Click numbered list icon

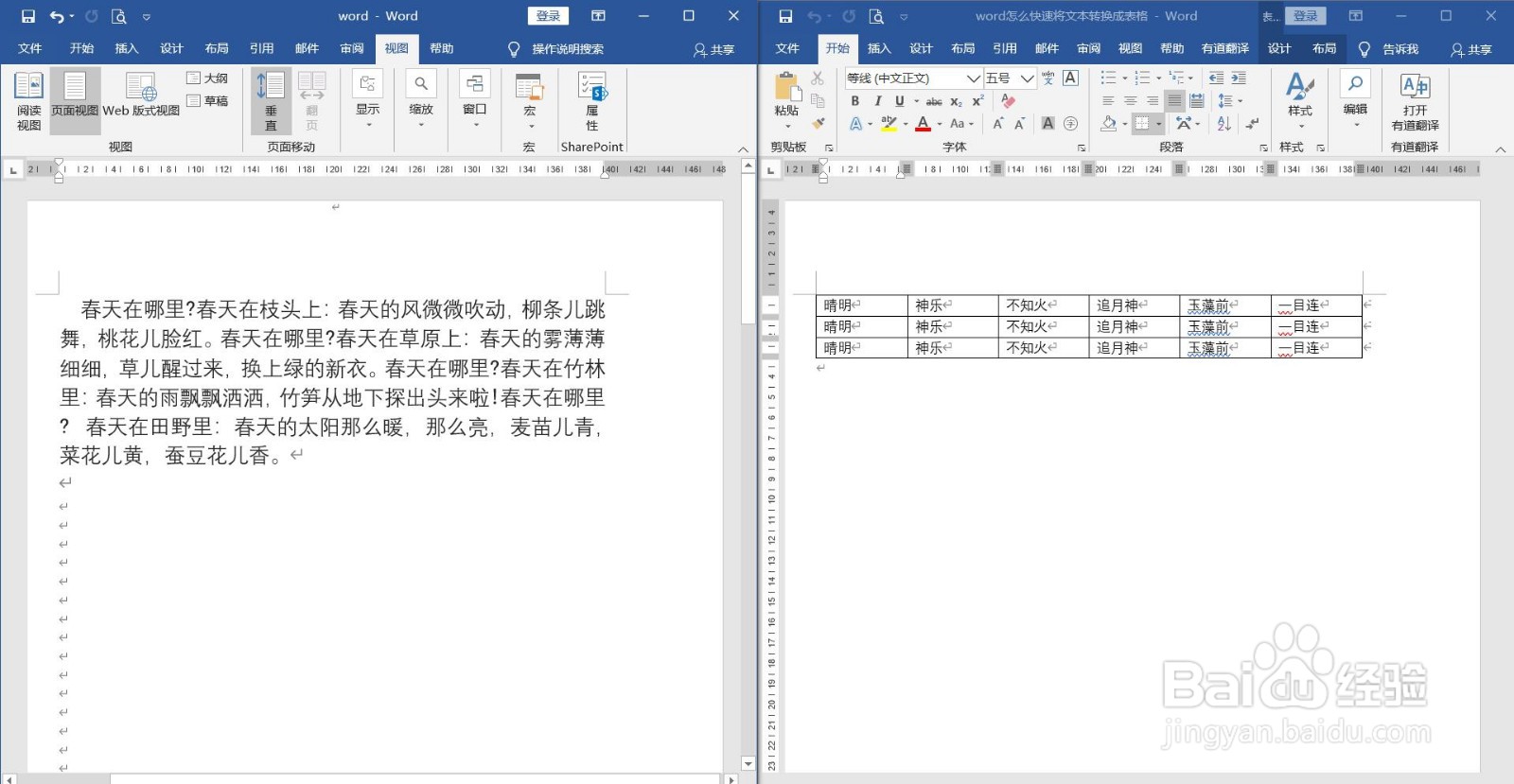pyautogui.click(x=1142, y=78)
